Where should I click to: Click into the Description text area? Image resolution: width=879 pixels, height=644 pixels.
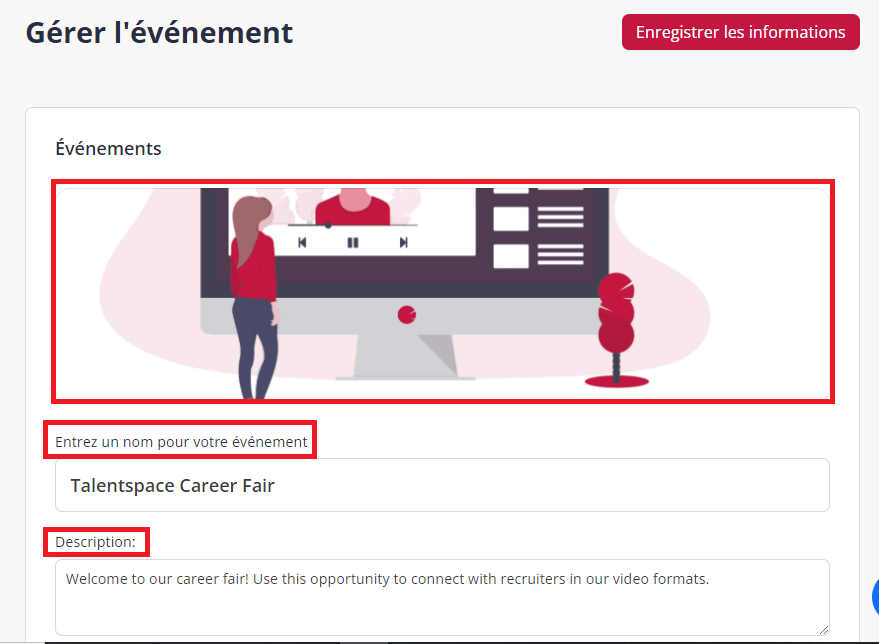tap(442, 597)
